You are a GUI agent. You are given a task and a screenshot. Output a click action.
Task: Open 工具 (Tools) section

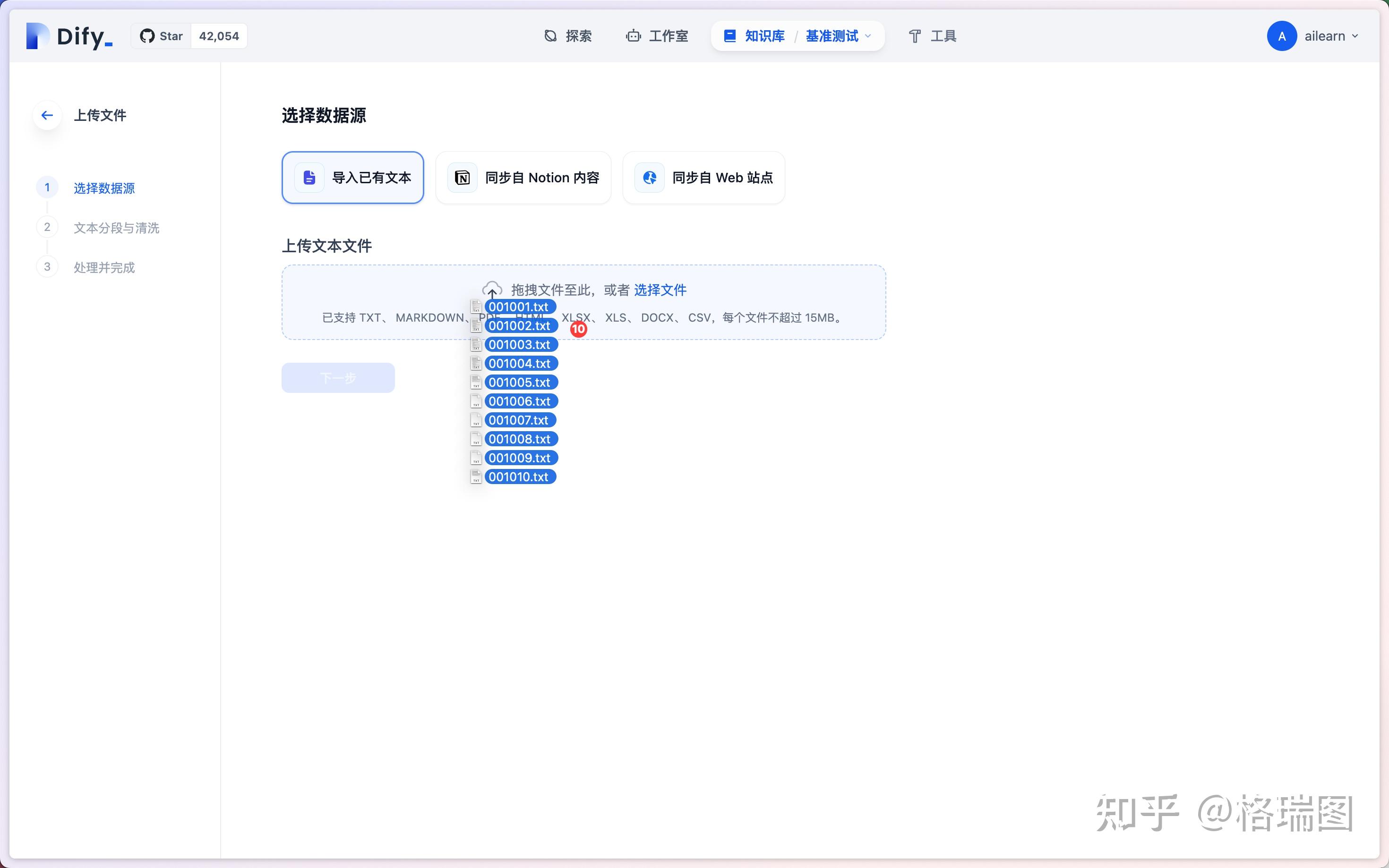(931, 35)
